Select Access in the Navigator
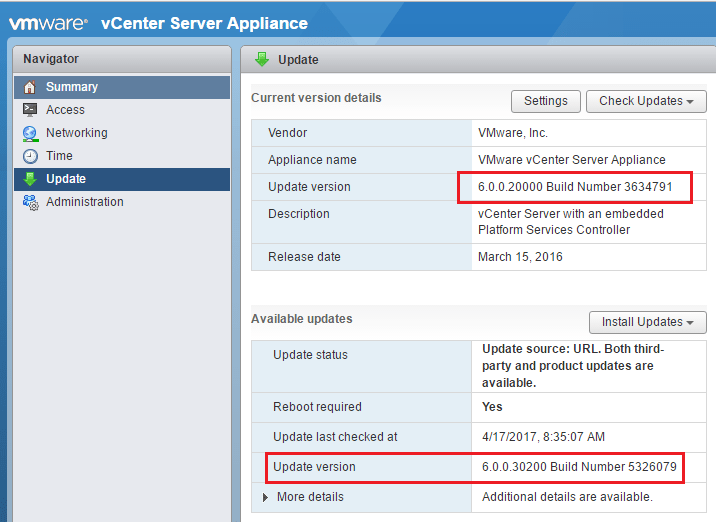716x522 pixels. [x=65, y=110]
